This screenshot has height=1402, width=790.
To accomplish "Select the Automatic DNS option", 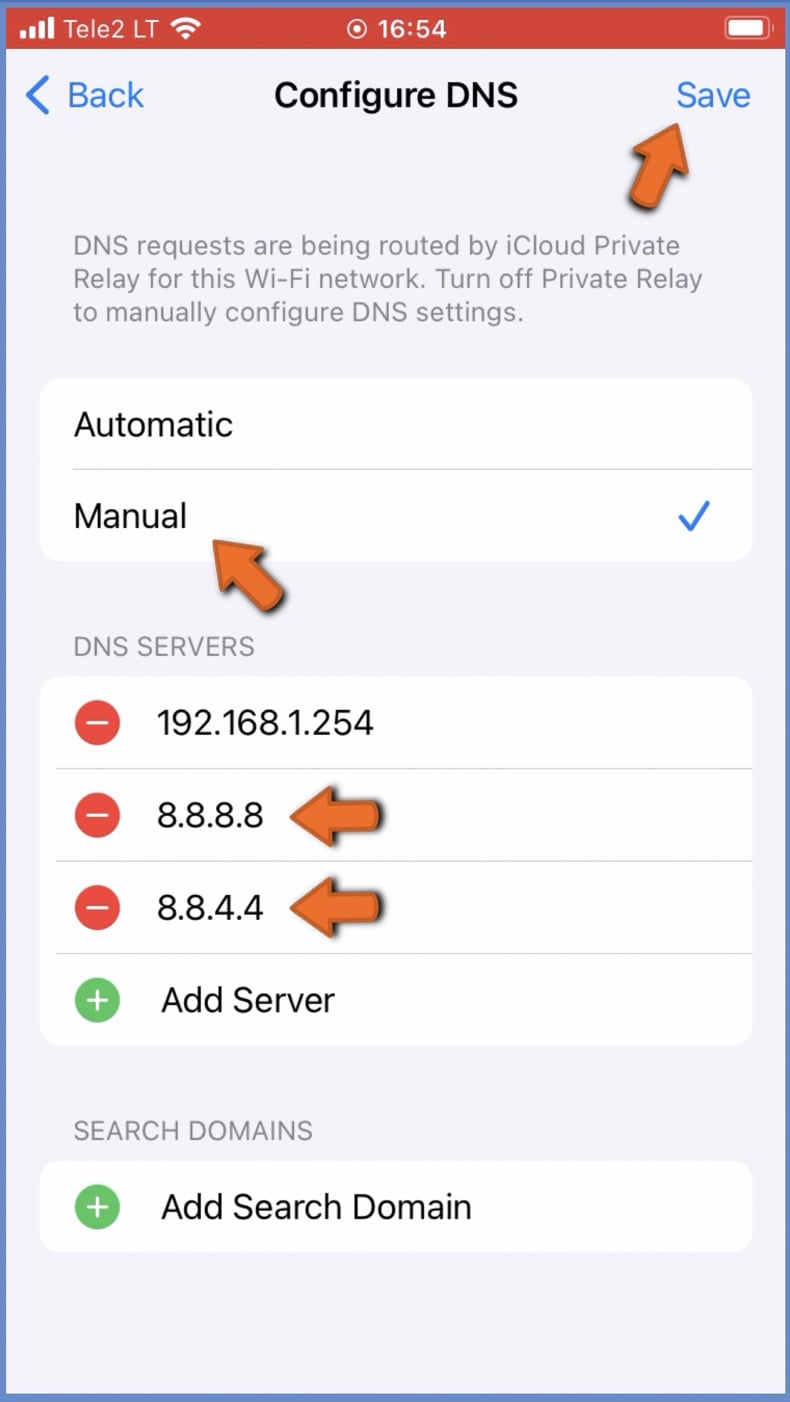I will click(153, 424).
